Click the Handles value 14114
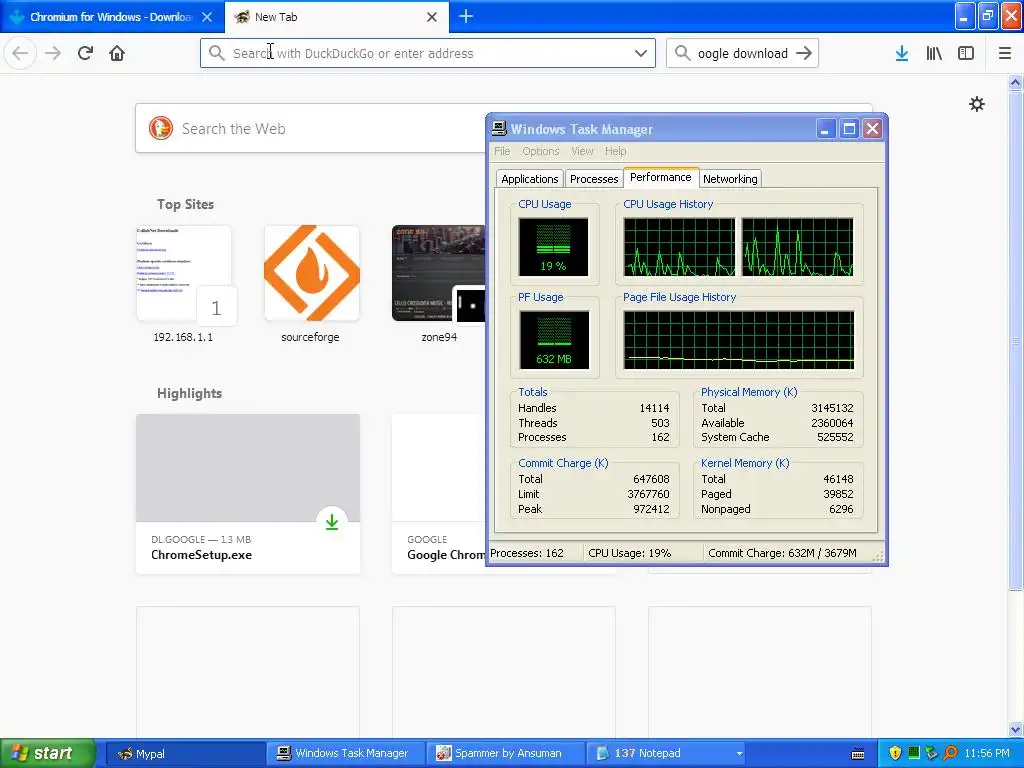 pos(654,408)
